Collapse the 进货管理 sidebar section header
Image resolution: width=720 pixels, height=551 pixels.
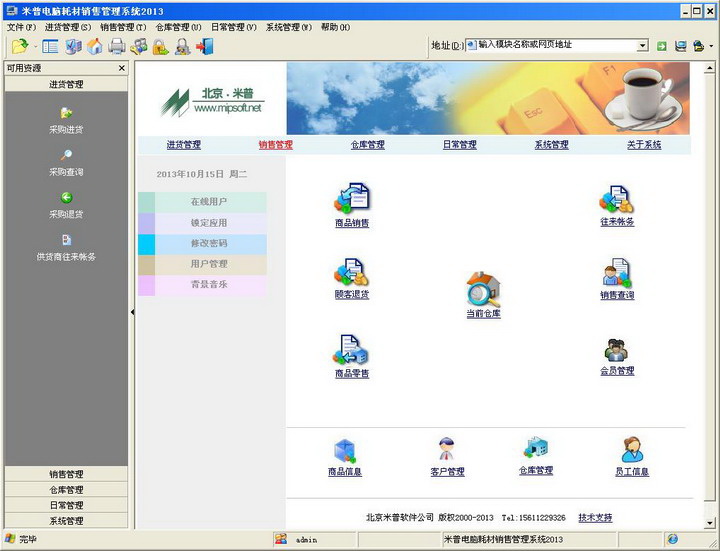(66, 84)
